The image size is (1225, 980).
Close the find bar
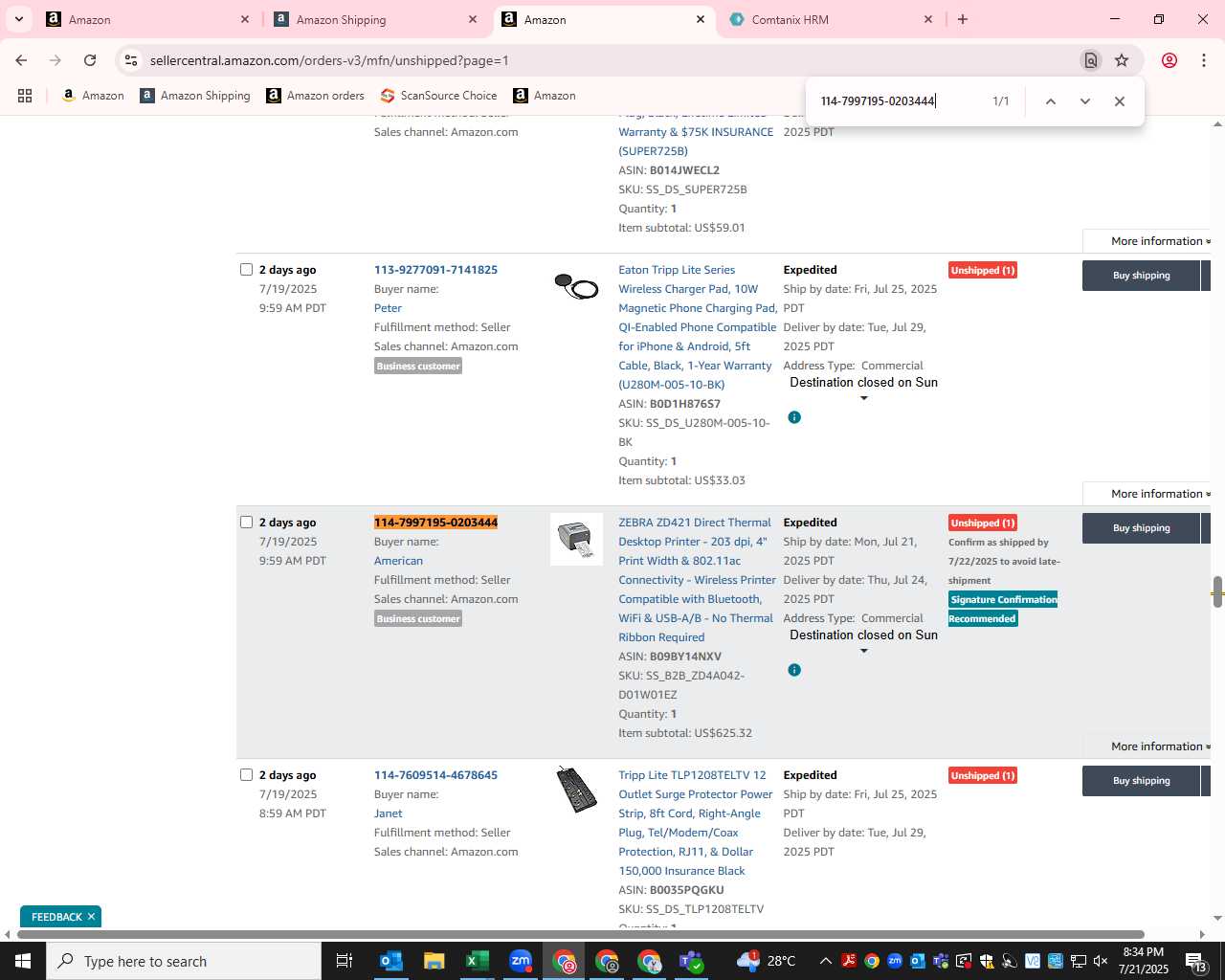[1119, 101]
